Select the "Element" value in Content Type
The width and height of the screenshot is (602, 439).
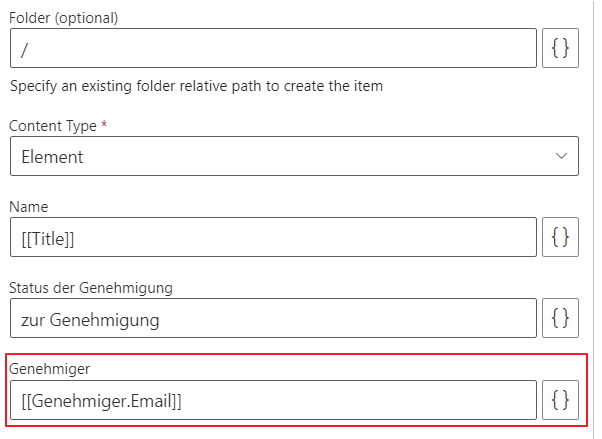52,157
